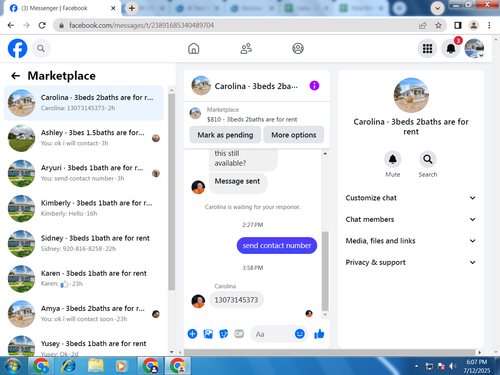The width and height of the screenshot is (500, 375).
Task: Expand Media, files and links section
Action: point(411,241)
